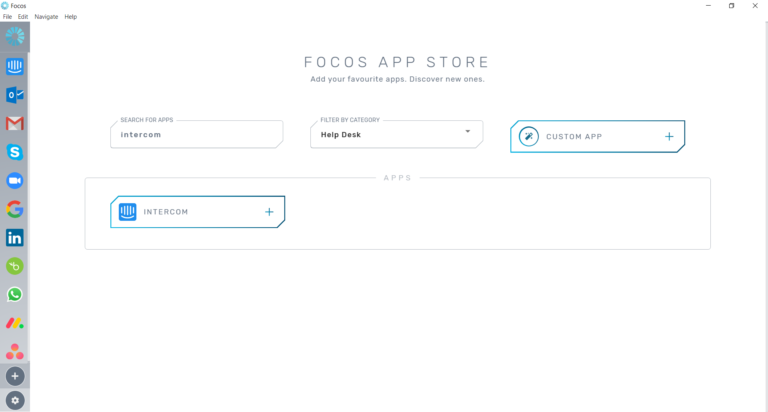The image size is (768, 412).
Task: Open WhatsApp in the sidebar
Action: click(x=15, y=294)
